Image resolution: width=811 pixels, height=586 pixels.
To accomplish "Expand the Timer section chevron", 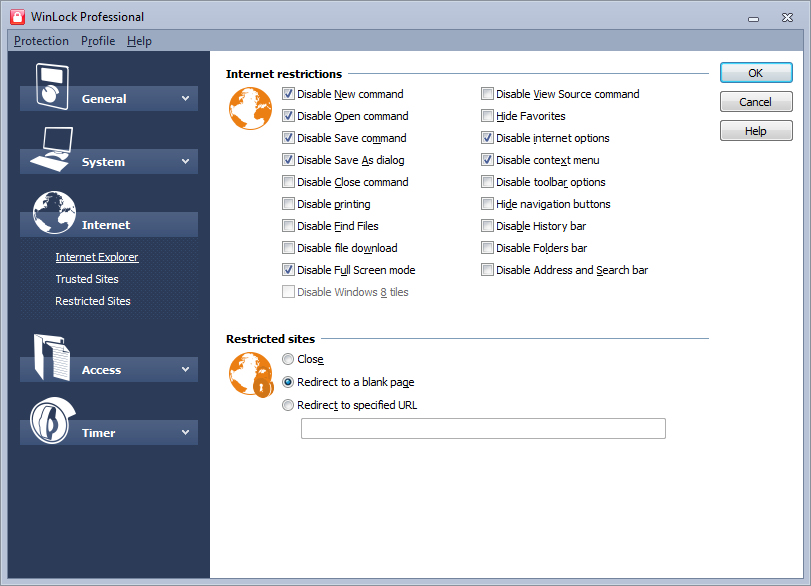I will [185, 432].
